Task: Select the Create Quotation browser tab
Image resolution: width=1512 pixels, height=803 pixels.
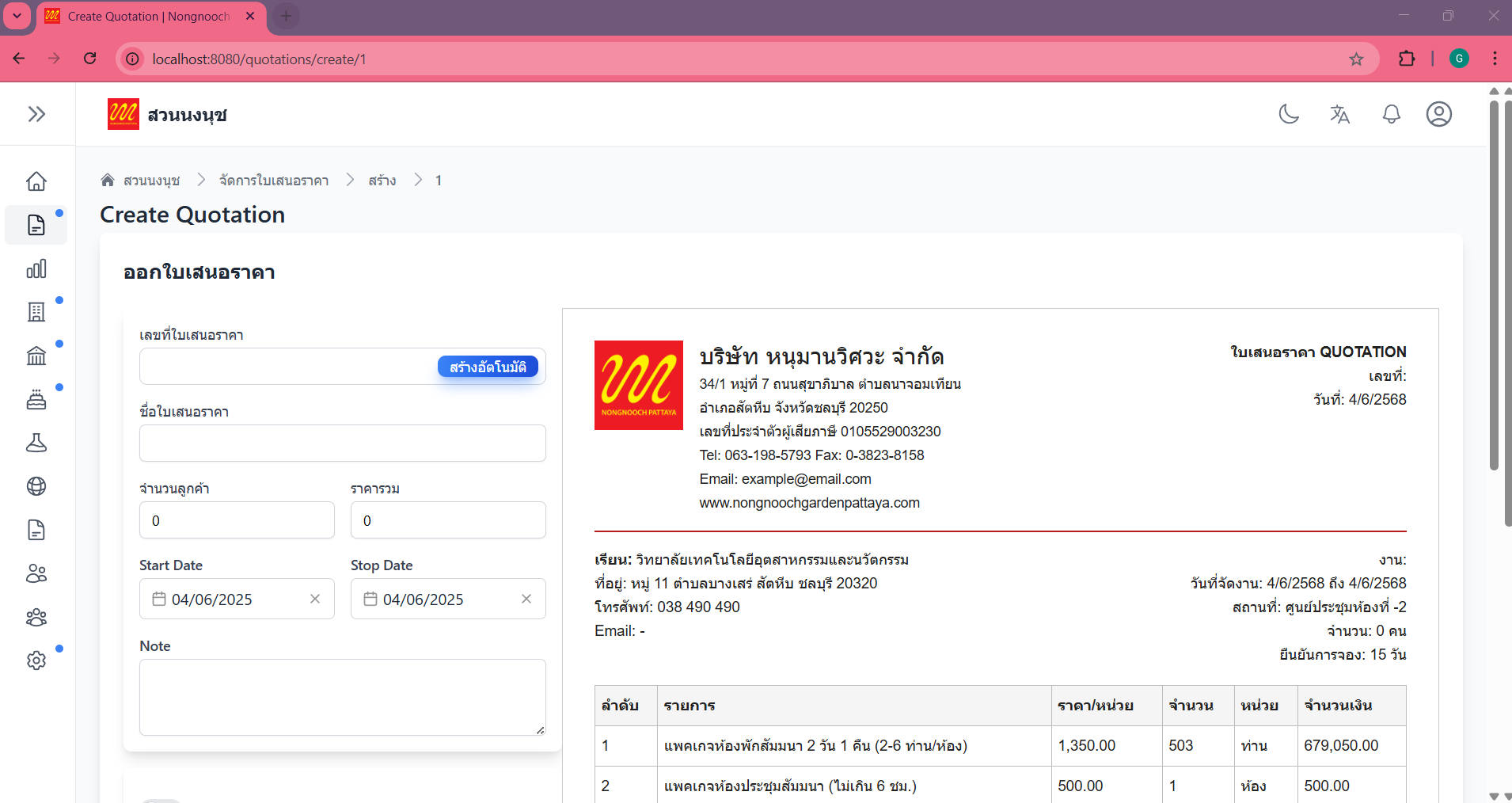Action: [149, 17]
